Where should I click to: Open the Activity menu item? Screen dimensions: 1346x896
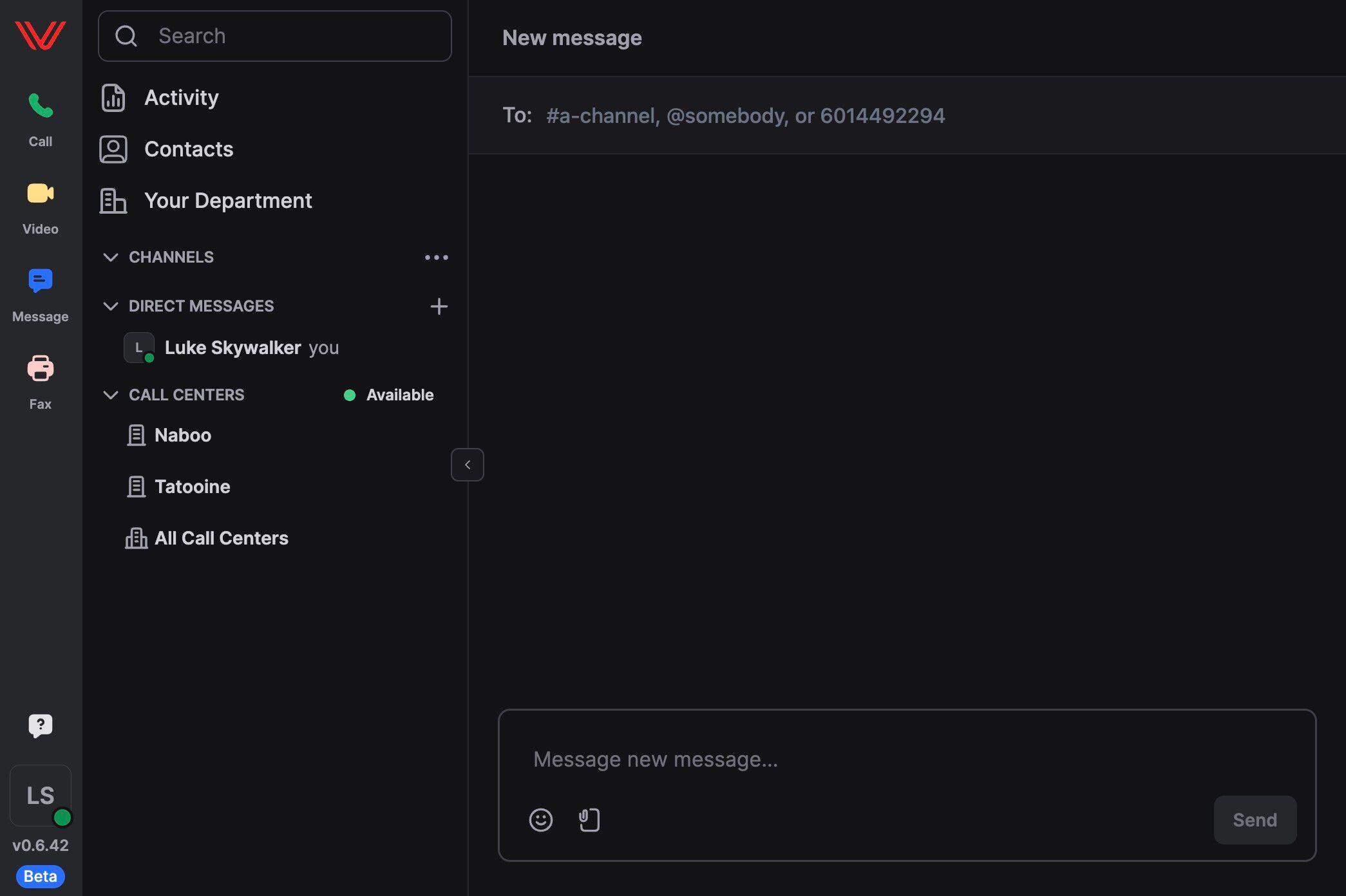pyautogui.click(x=181, y=98)
